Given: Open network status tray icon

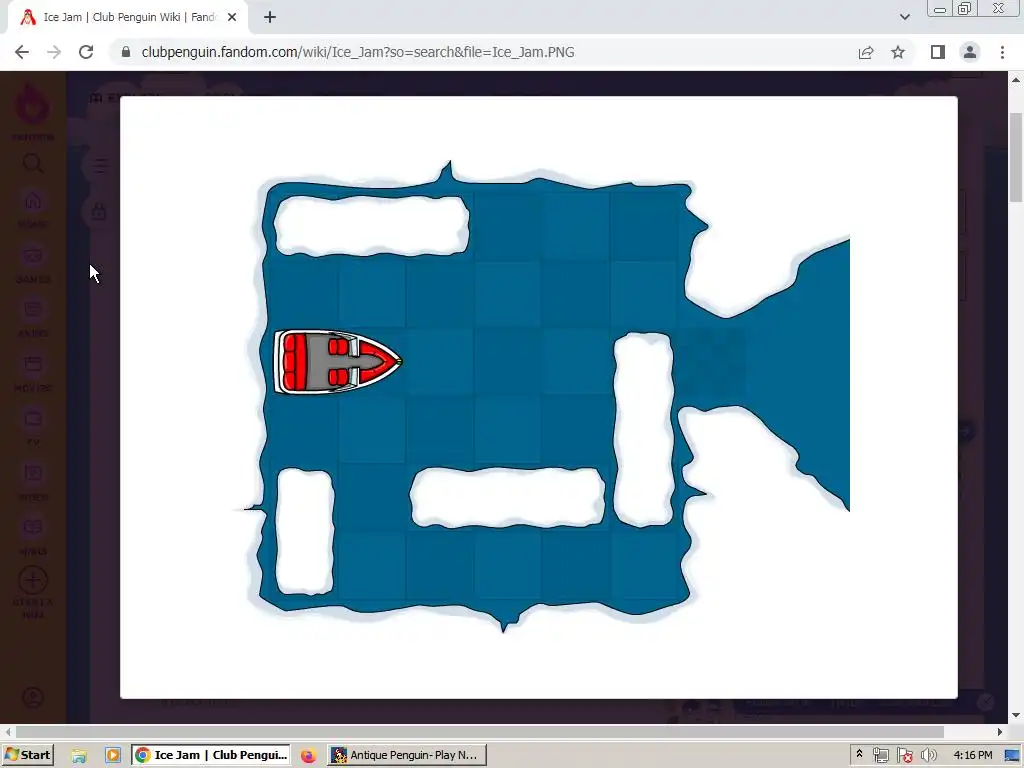Looking at the screenshot, I should [x=880, y=756].
